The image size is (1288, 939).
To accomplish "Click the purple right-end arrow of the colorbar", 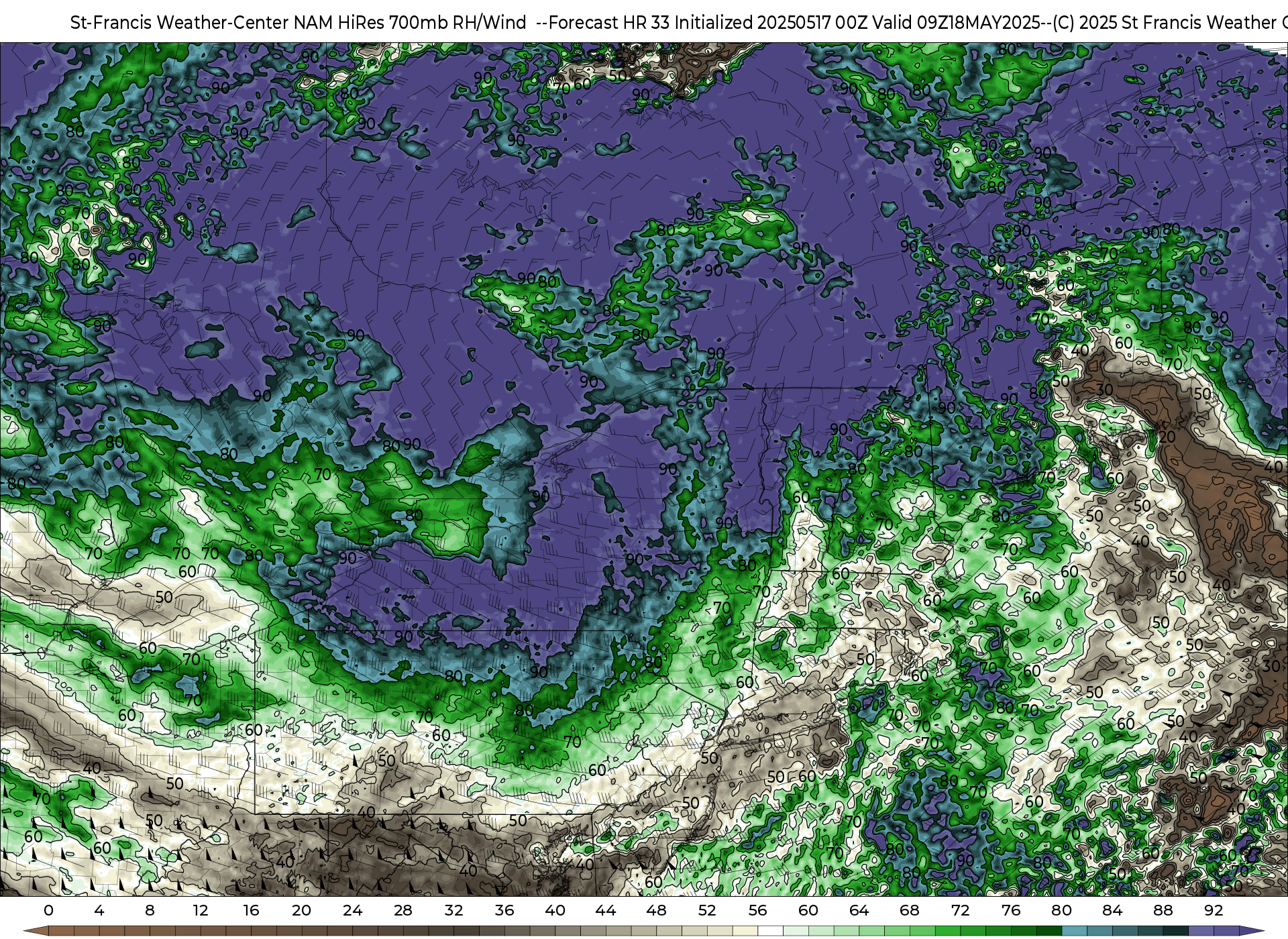I will (1252, 932).
